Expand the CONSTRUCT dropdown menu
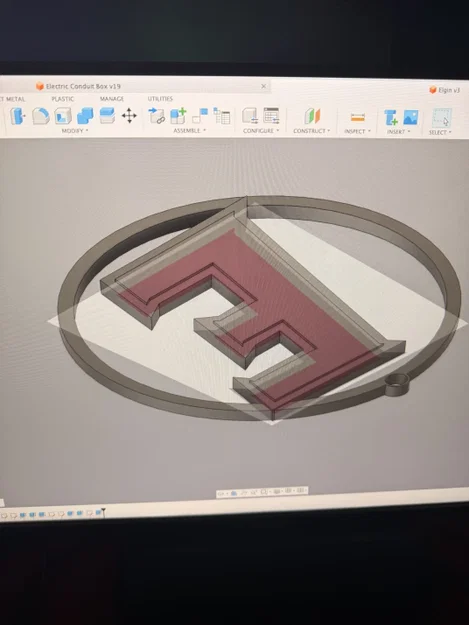The width and height of the screenshot is (469, 625). point(312,131)
